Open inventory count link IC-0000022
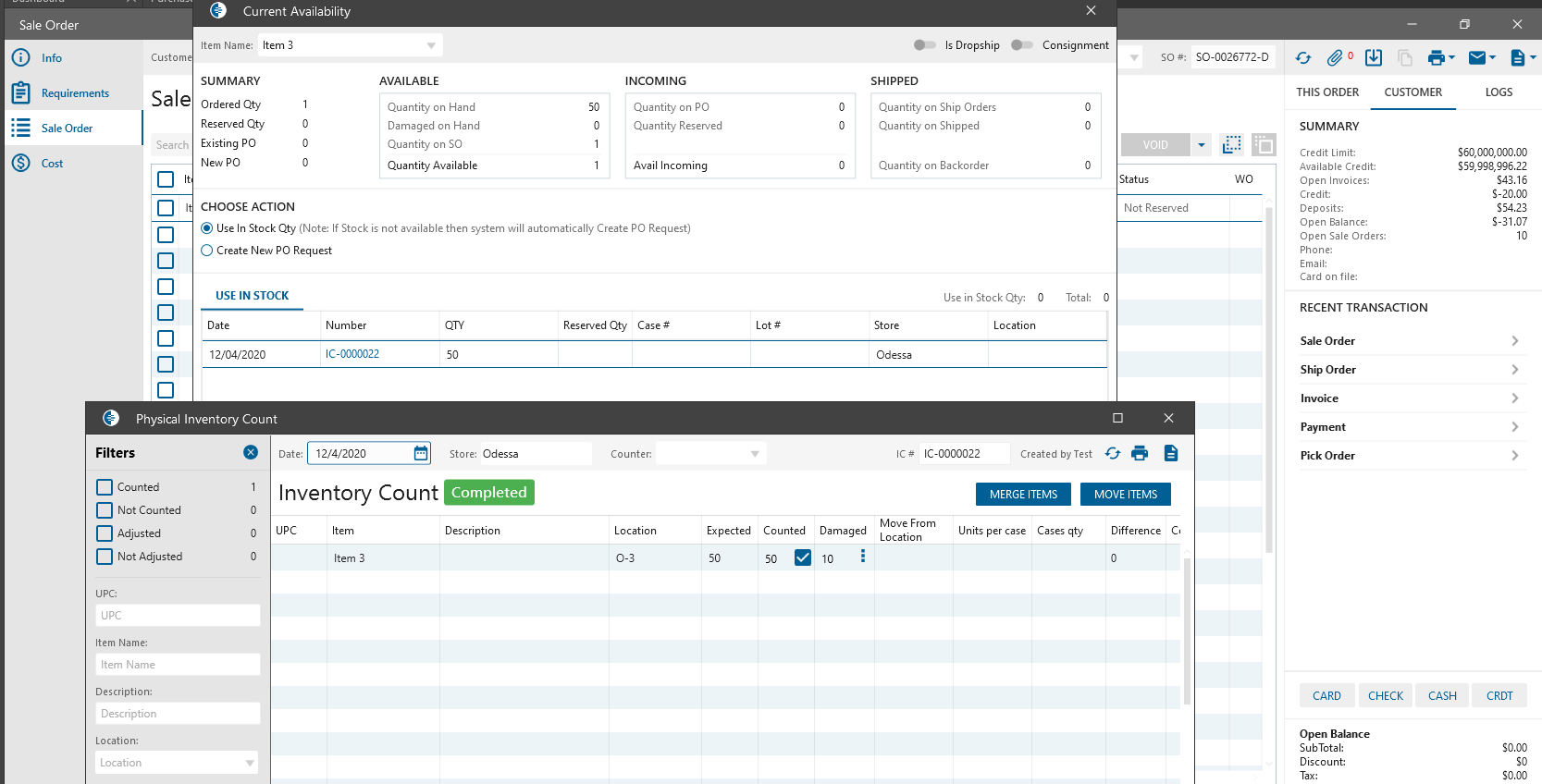 pyautogui.click(x=352, y=354)
